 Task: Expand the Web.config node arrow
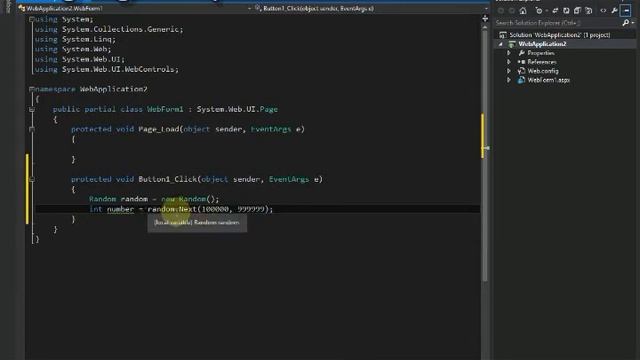(509, 71)
